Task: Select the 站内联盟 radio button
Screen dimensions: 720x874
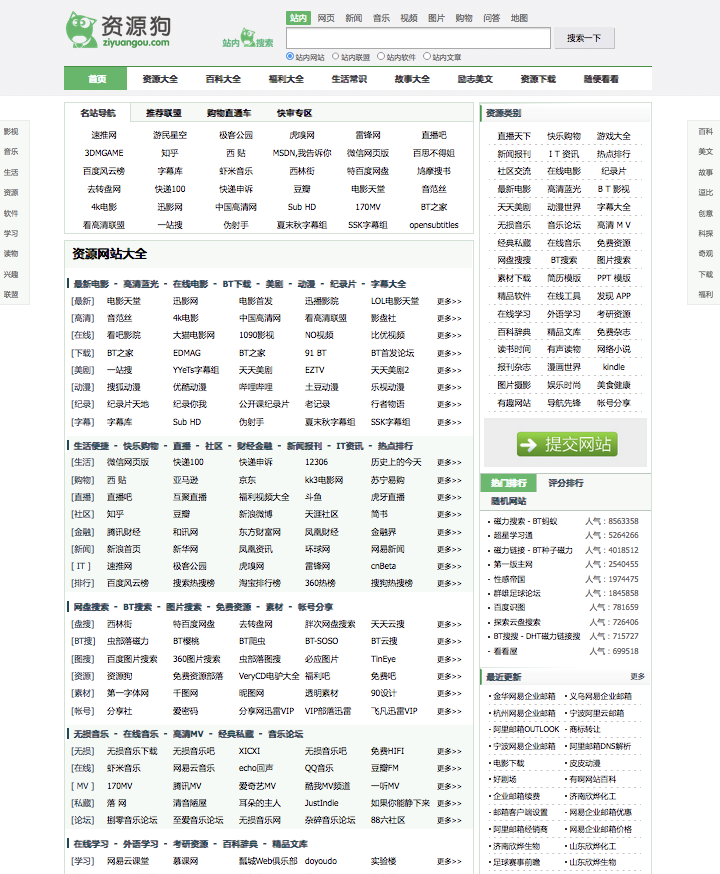Action: pyautogui.click(x=335, y=56)
